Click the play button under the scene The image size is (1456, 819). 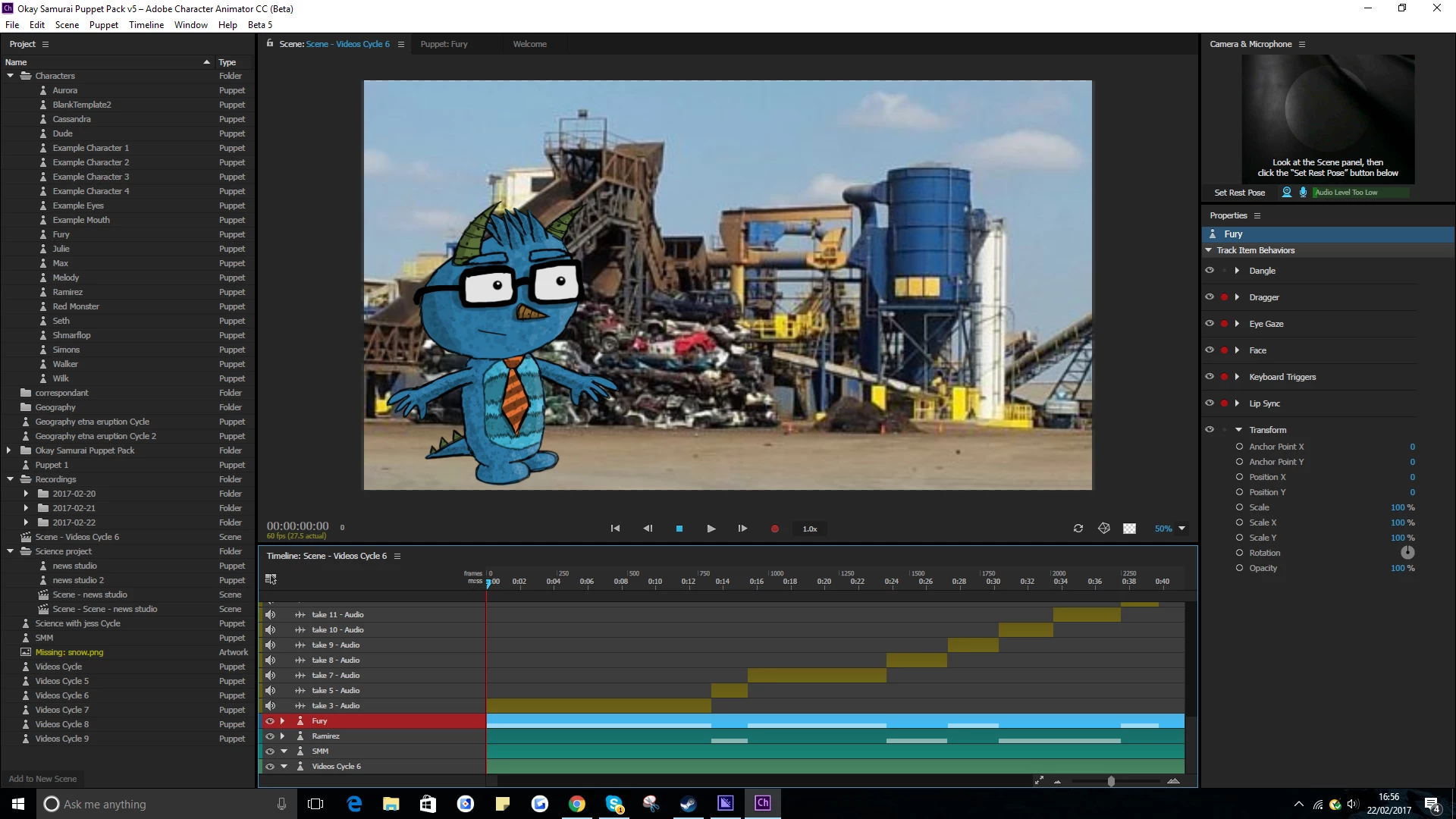coord(711,529)
